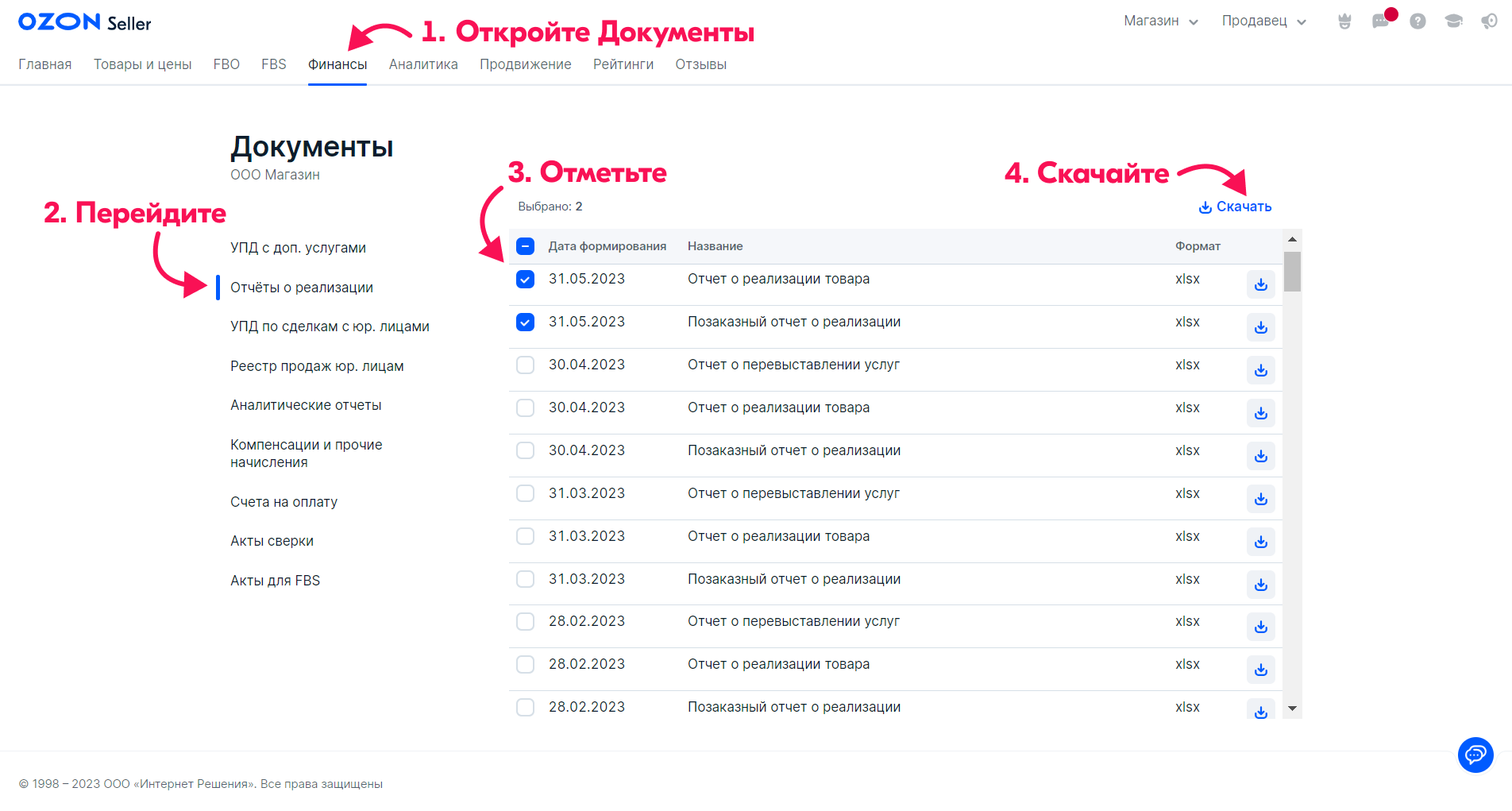The image size is (1512, 811).
Task: Open the Товары и цены tab
Action: coord(142,64)
